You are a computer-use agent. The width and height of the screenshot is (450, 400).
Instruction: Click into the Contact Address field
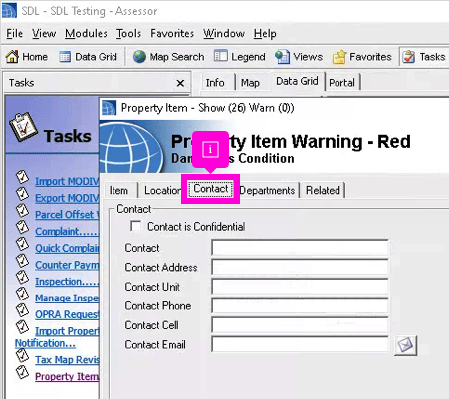click(300, 267)
